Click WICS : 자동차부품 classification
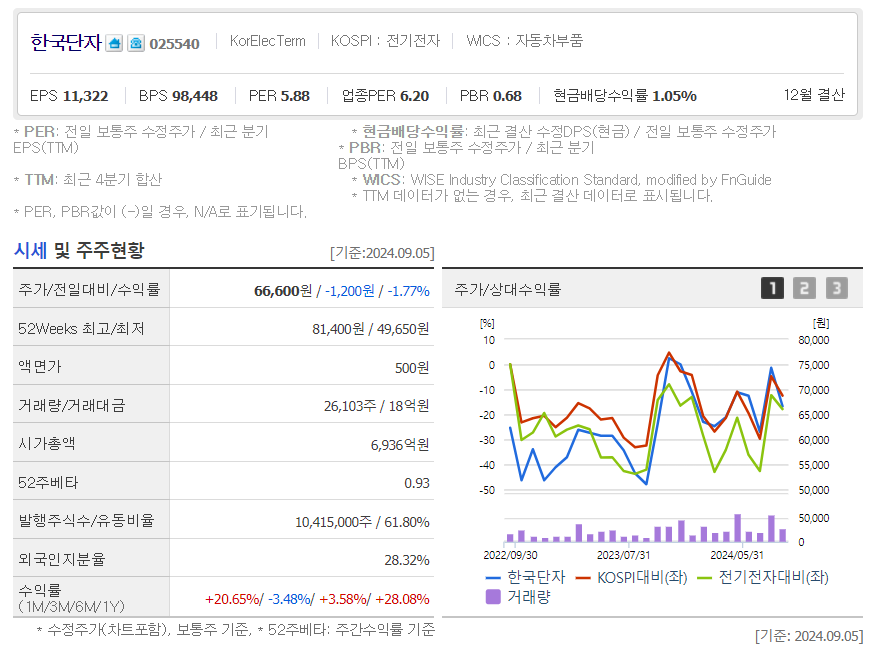Screen dimensions: 882x649 click(x=524, y=41)
